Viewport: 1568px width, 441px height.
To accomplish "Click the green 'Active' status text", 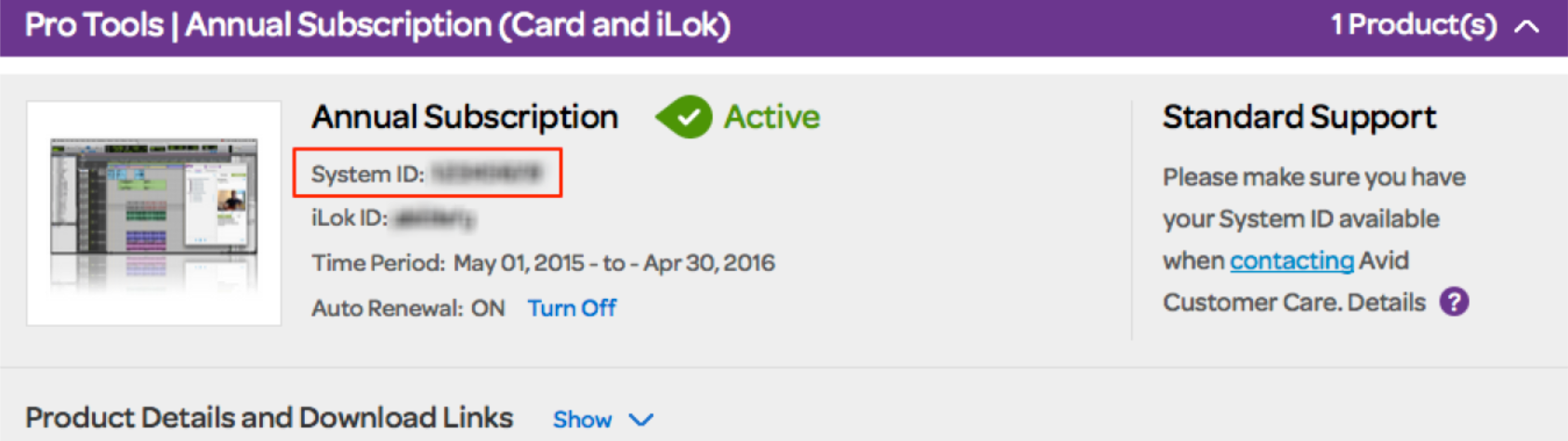I will (x=771, y=117).
